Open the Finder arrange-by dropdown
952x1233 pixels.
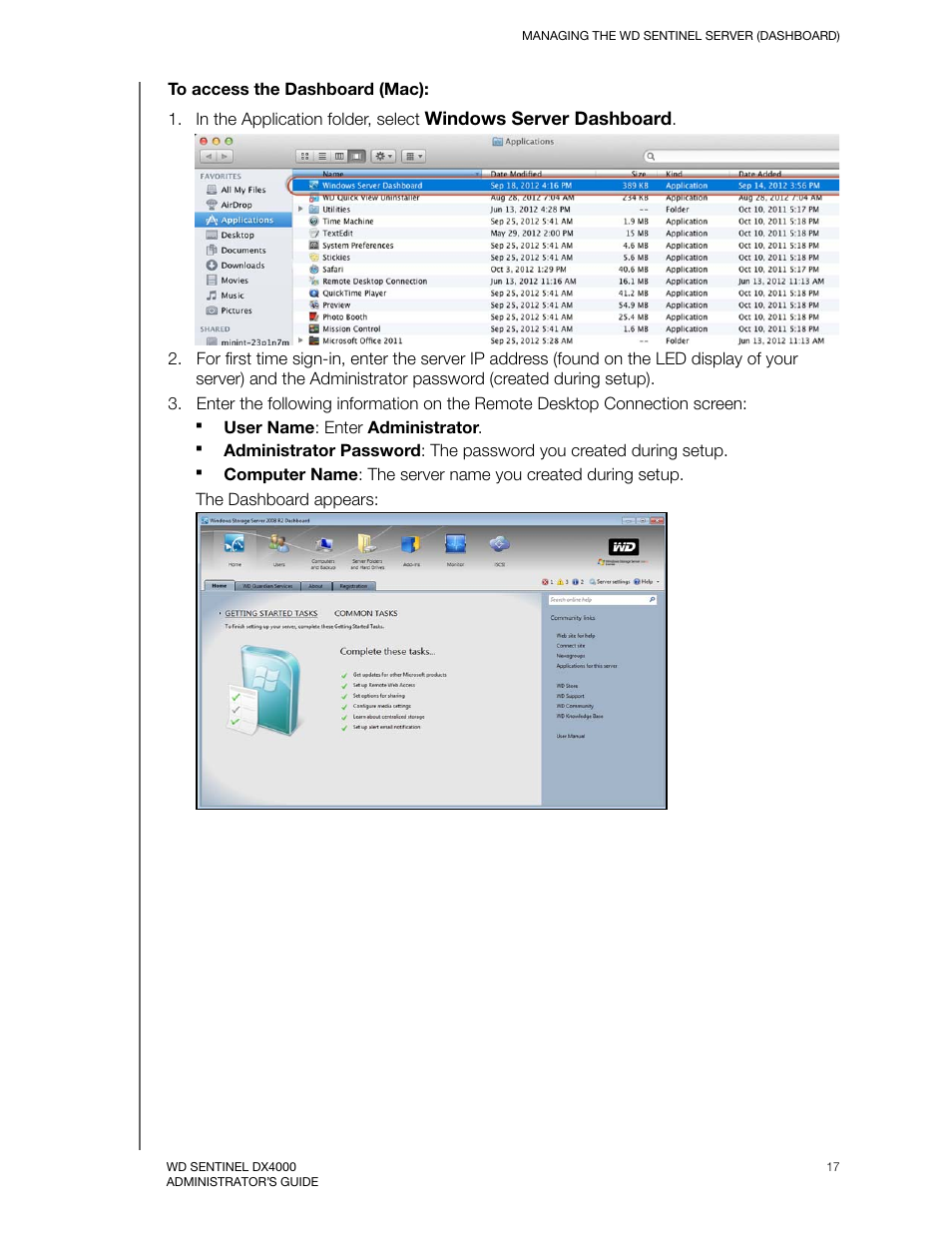point(414,157)
